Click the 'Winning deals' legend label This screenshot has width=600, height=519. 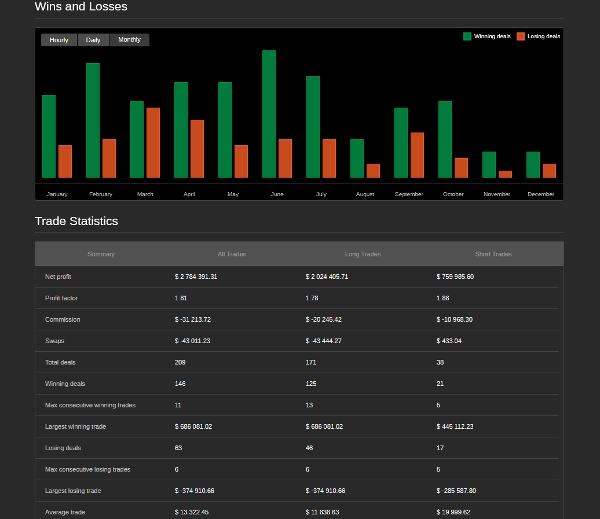[x=492, y=36]
